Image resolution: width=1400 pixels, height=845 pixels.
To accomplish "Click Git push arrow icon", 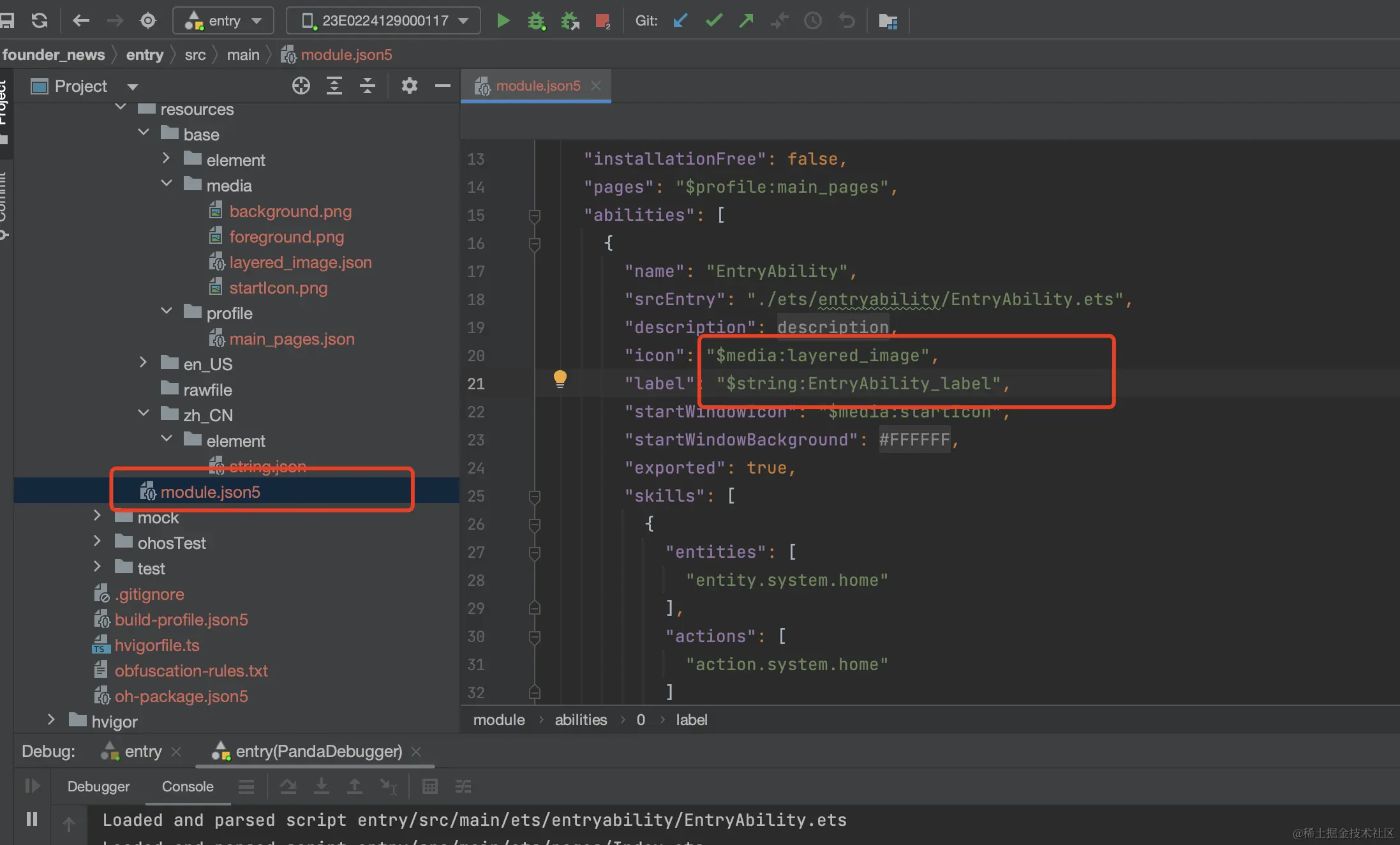I will [746, 21].
